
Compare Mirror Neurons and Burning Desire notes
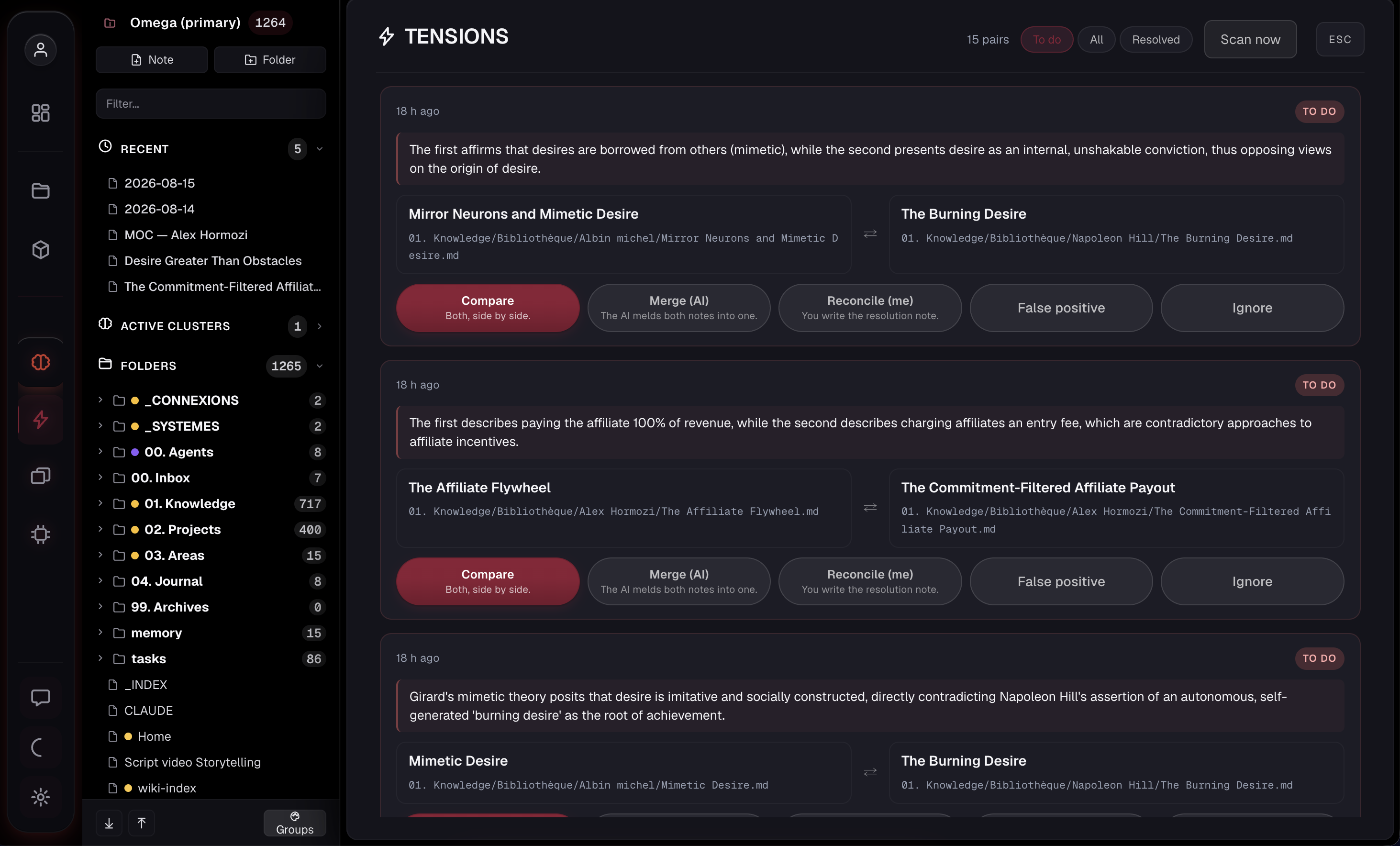[488, 307]
